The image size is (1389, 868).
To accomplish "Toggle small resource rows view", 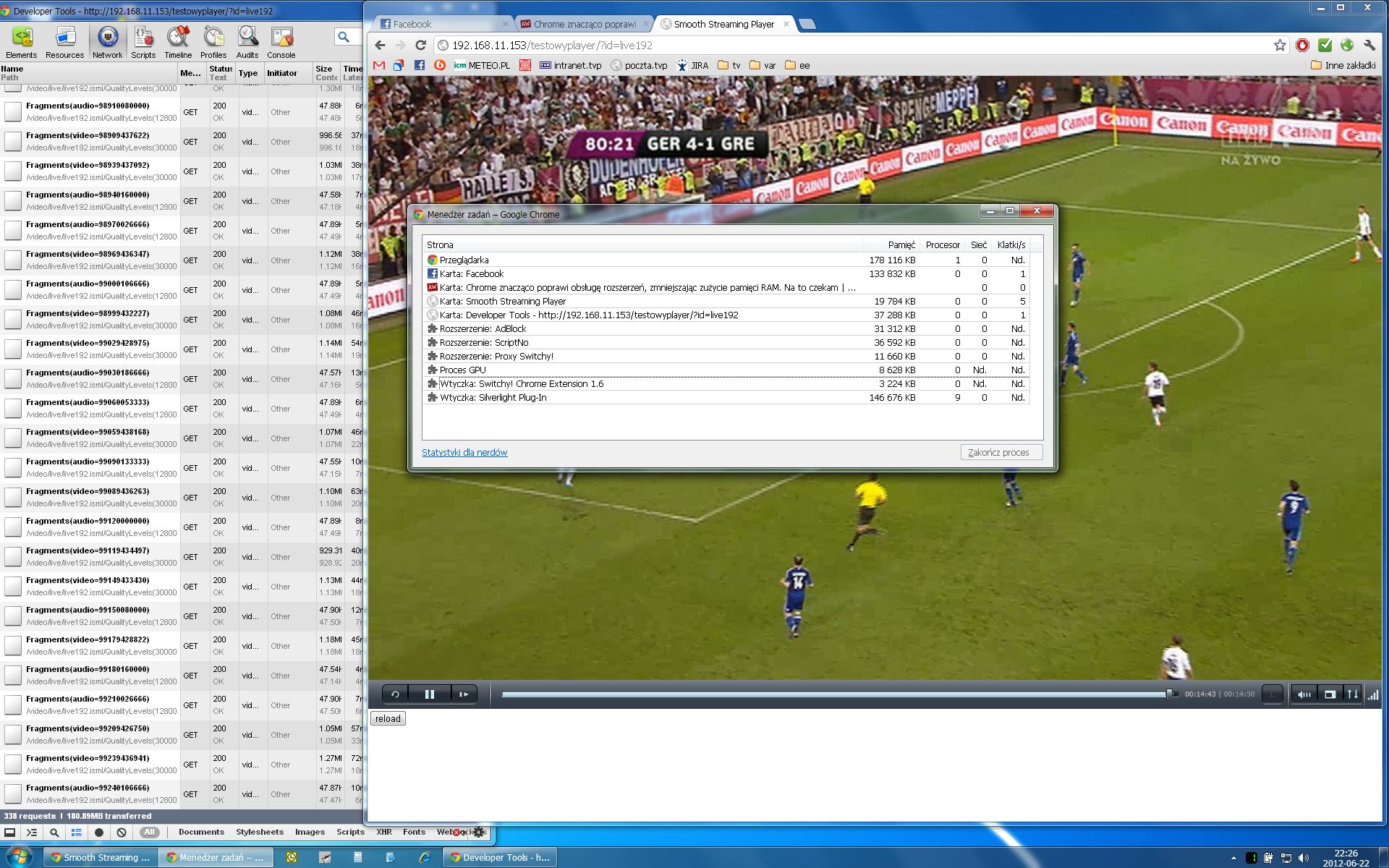I will click(76, 833).
